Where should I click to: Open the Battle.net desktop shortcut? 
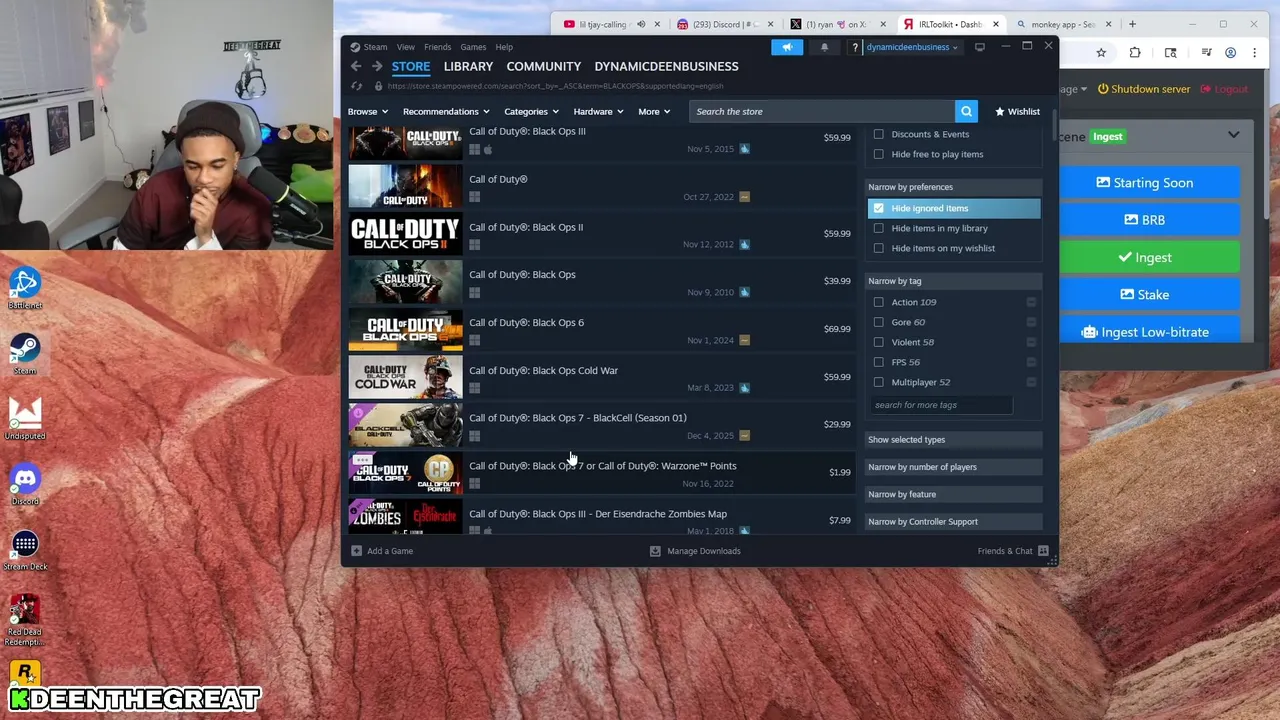(25, 289)
